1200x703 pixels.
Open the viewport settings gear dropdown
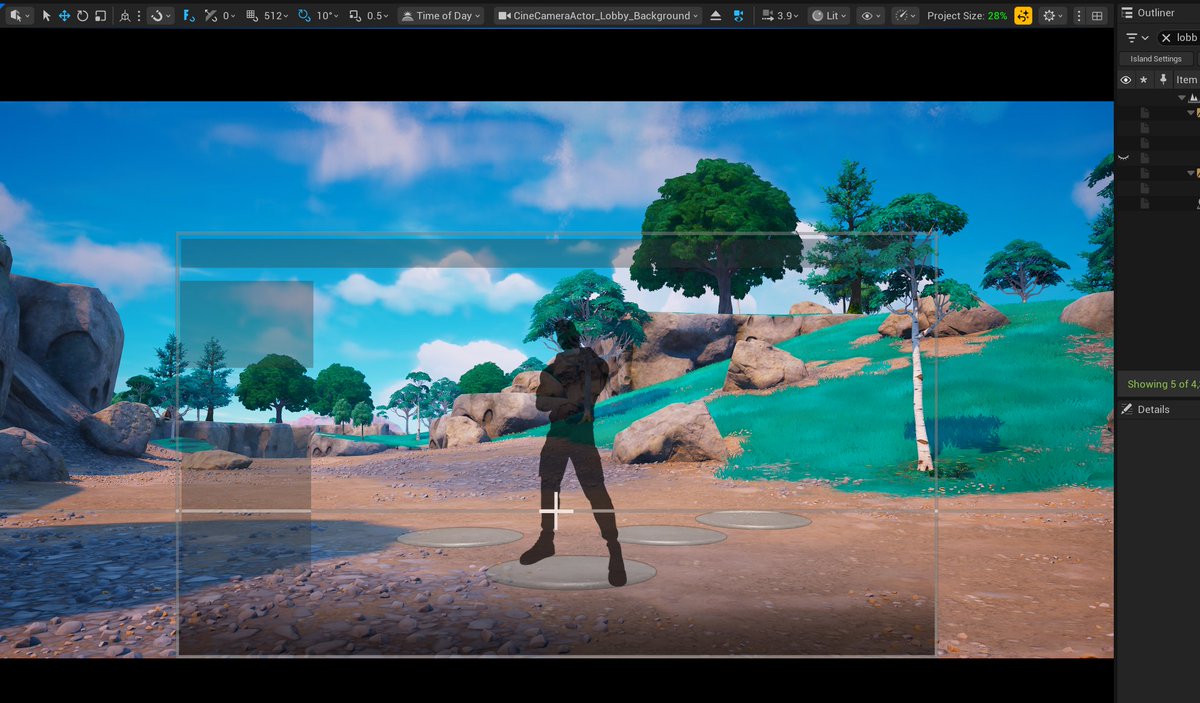click(1053, 16)
